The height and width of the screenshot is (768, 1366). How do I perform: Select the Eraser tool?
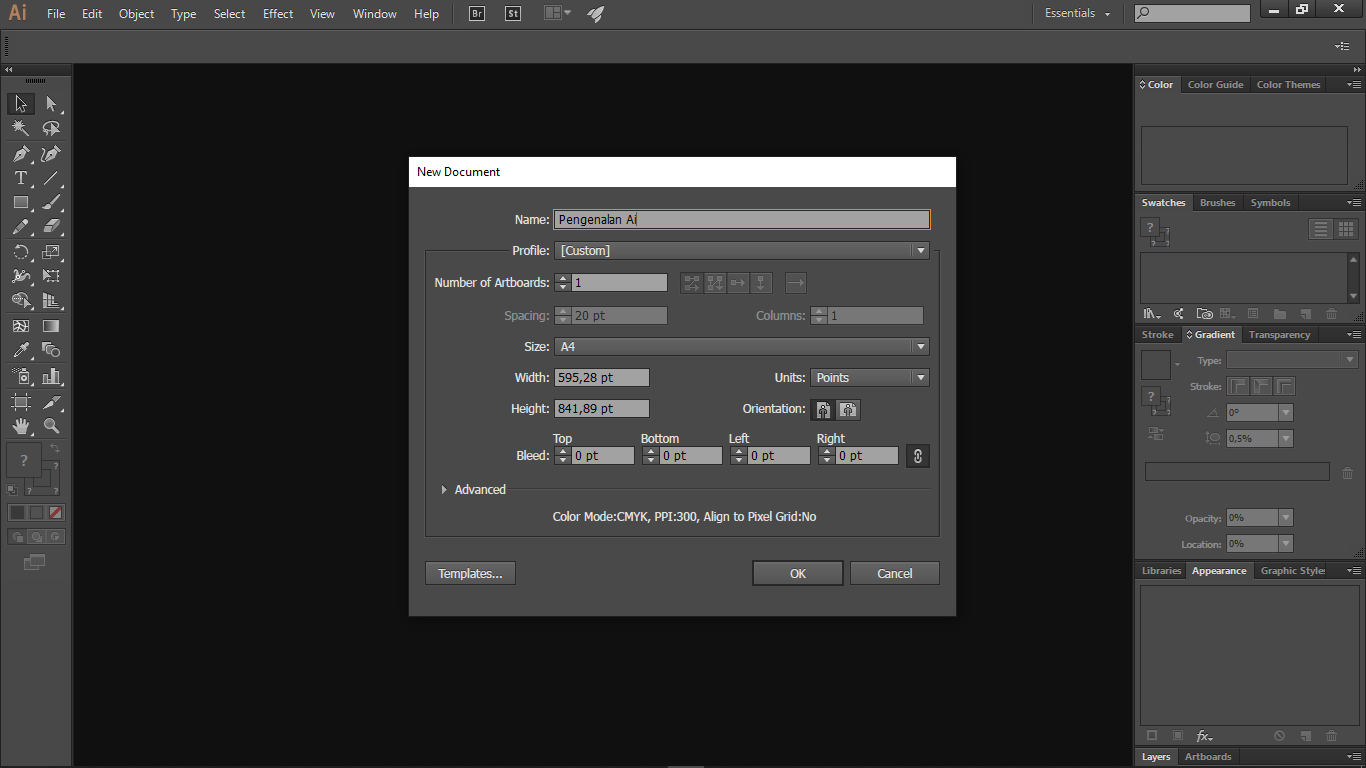coord(52,227)
